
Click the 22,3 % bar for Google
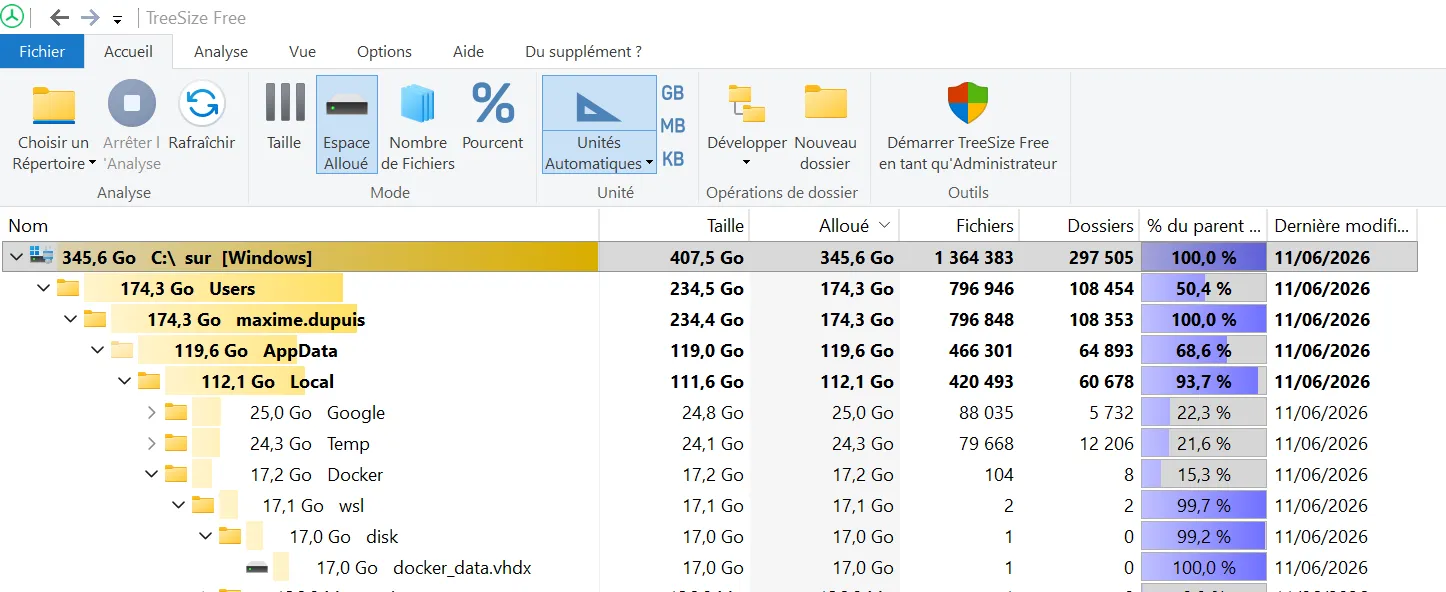(1204, 412)
